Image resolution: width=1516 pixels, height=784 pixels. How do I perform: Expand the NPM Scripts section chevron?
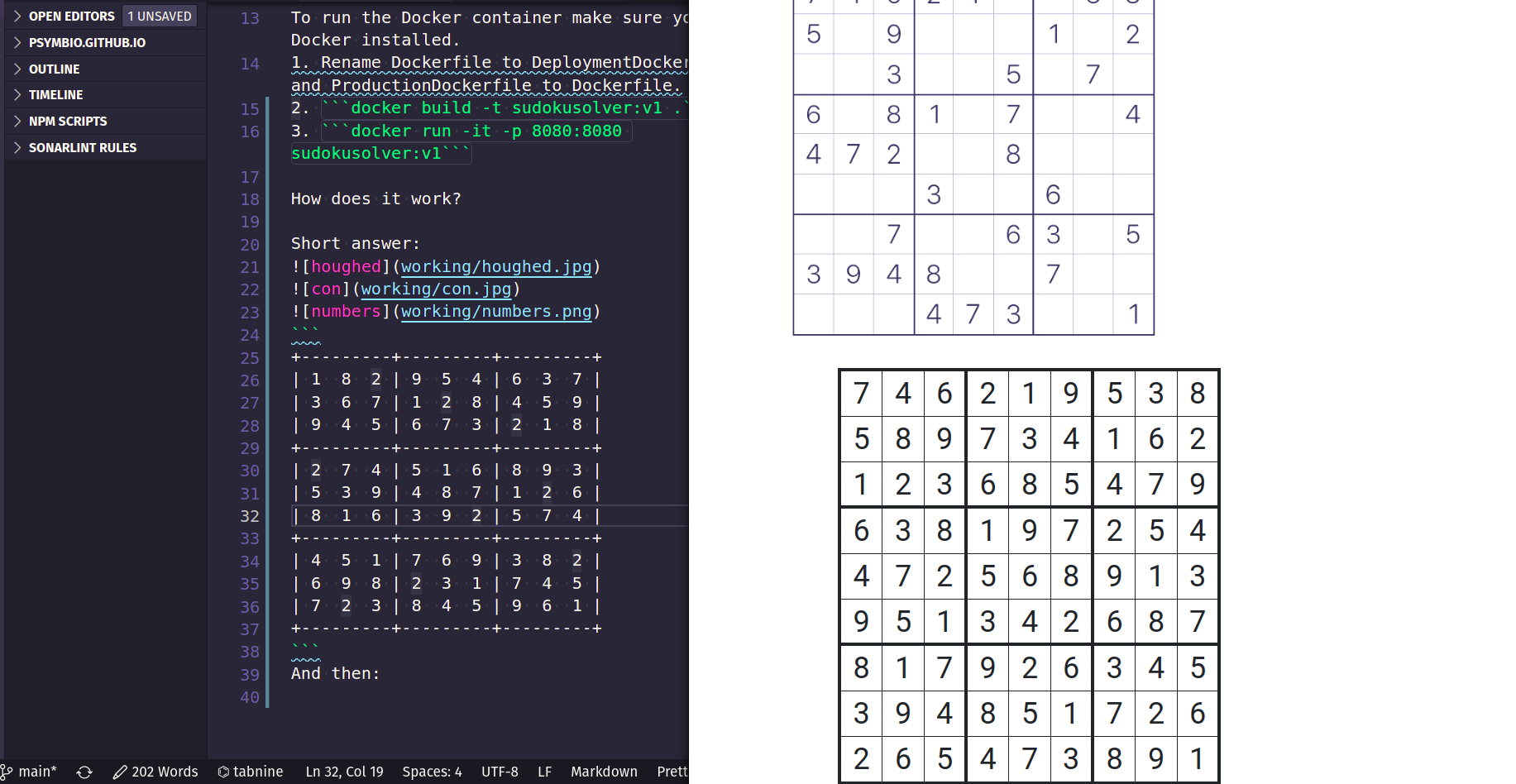(x=17, y=121)
